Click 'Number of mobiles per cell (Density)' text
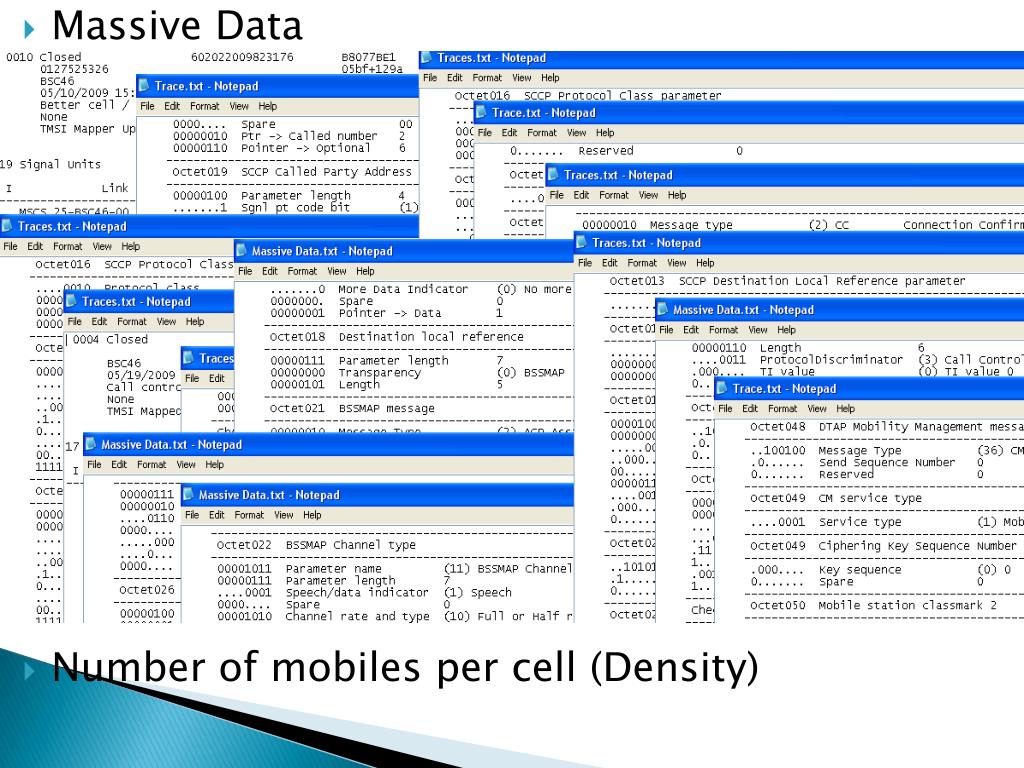The width and height of the screenshot is (1024, 768). (405, 667)
